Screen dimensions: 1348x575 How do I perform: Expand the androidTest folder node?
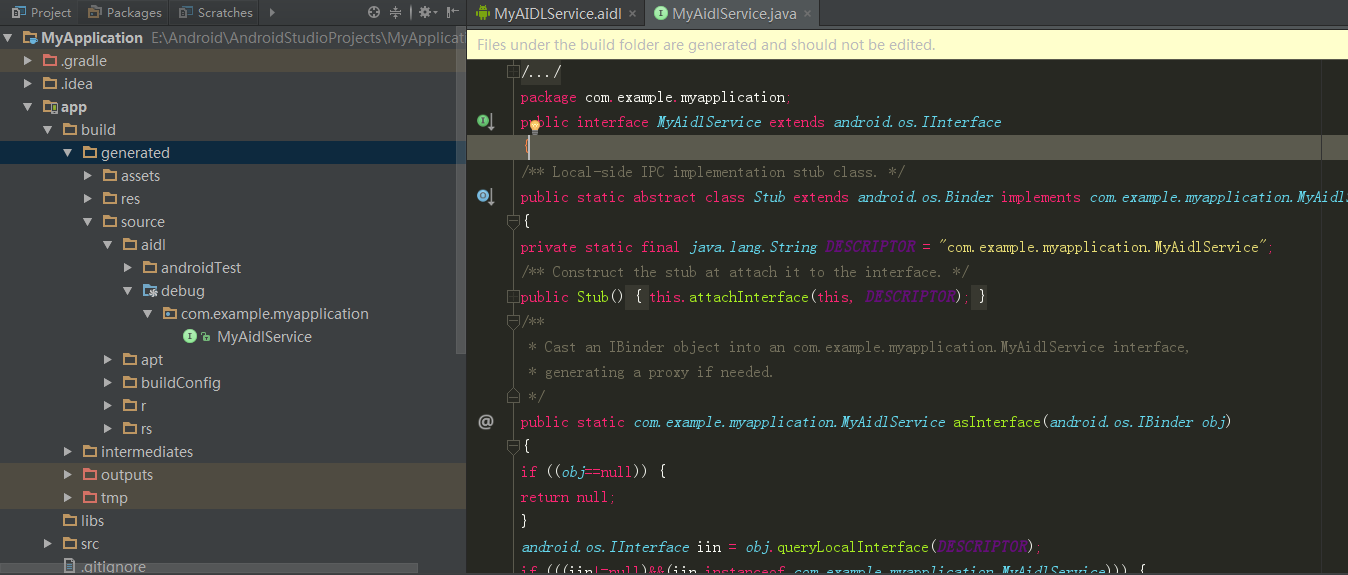128,268
